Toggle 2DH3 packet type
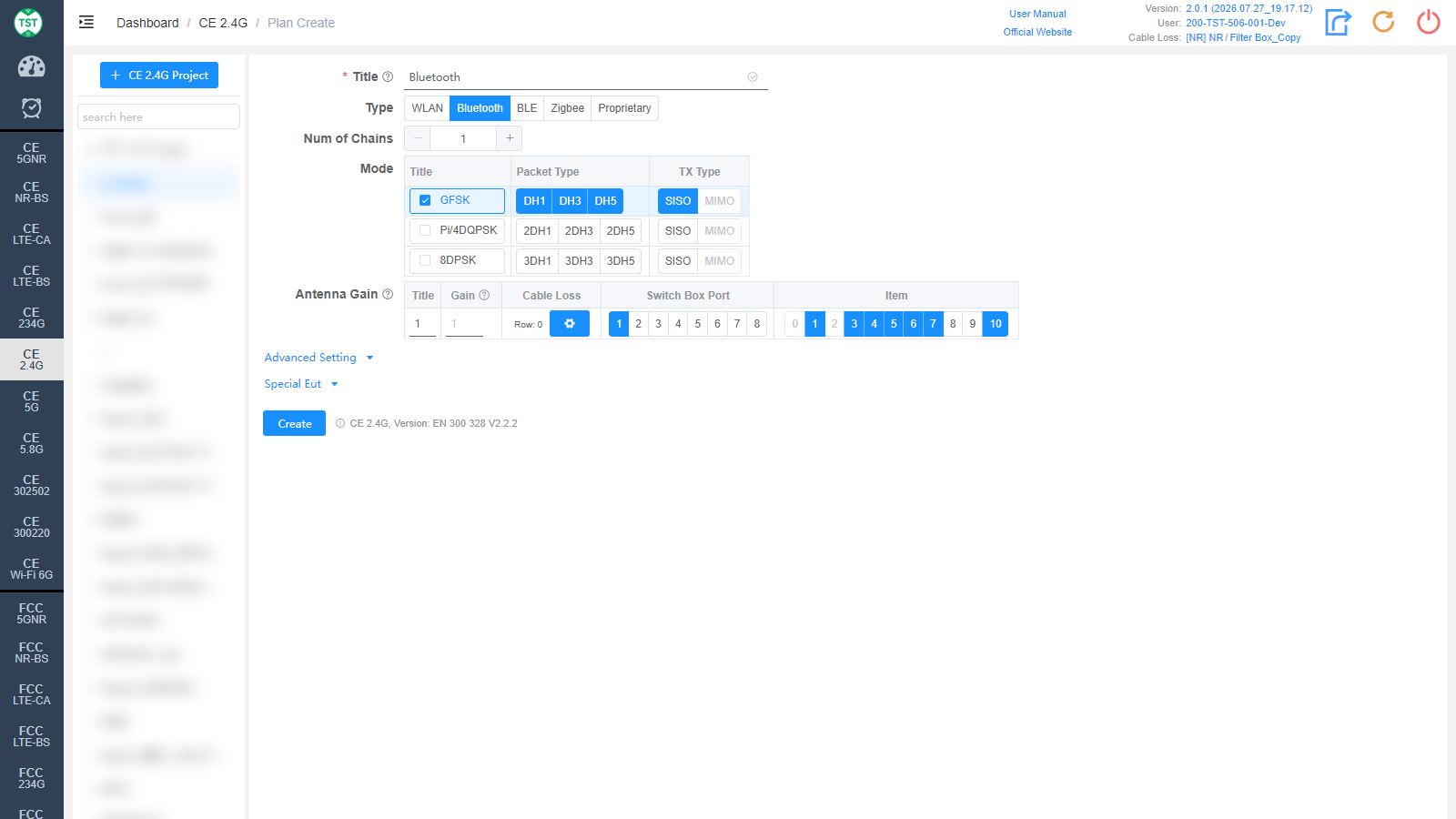 pyautogui.click(x=579, y=231)
